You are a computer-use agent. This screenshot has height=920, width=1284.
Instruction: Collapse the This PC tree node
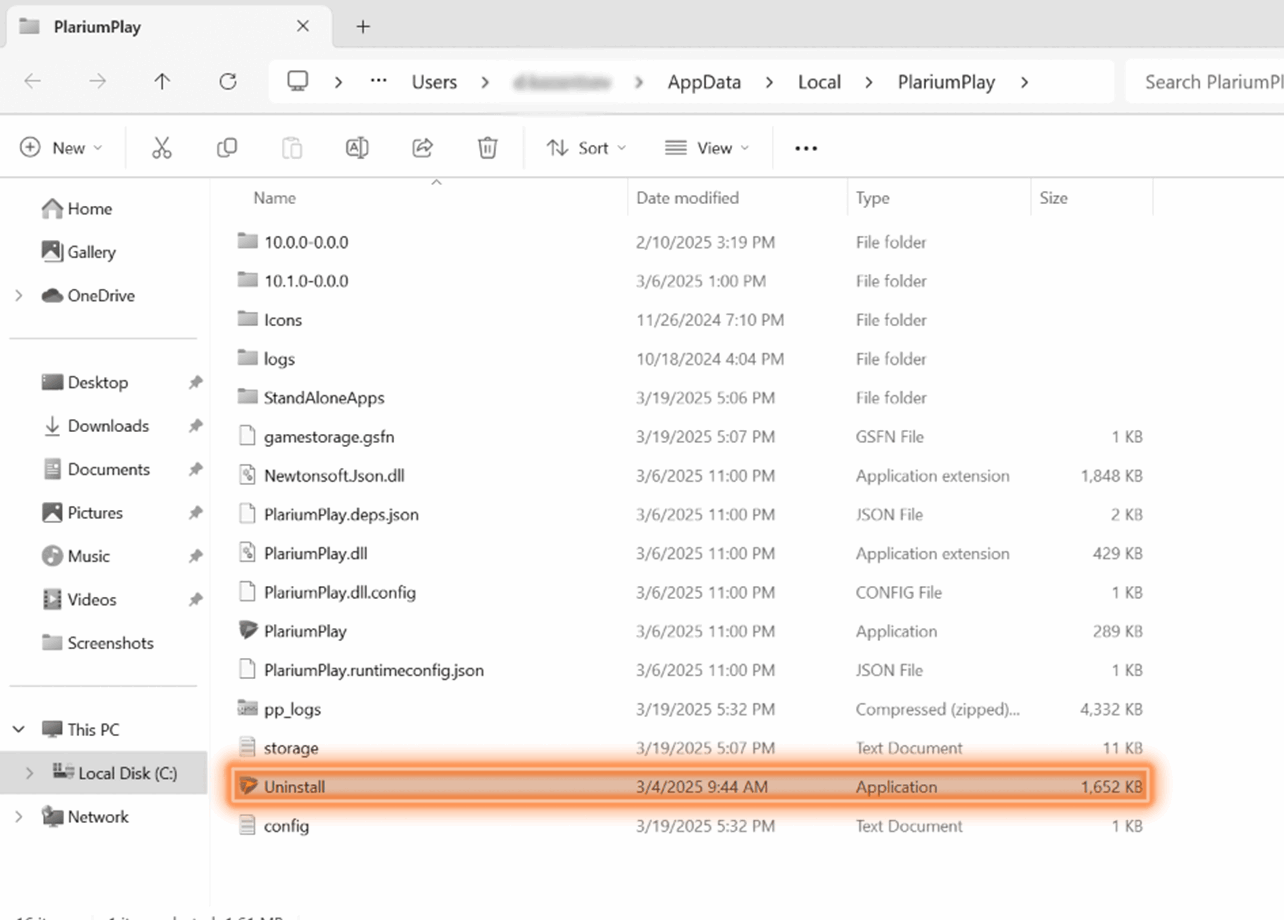pos(19,730)
